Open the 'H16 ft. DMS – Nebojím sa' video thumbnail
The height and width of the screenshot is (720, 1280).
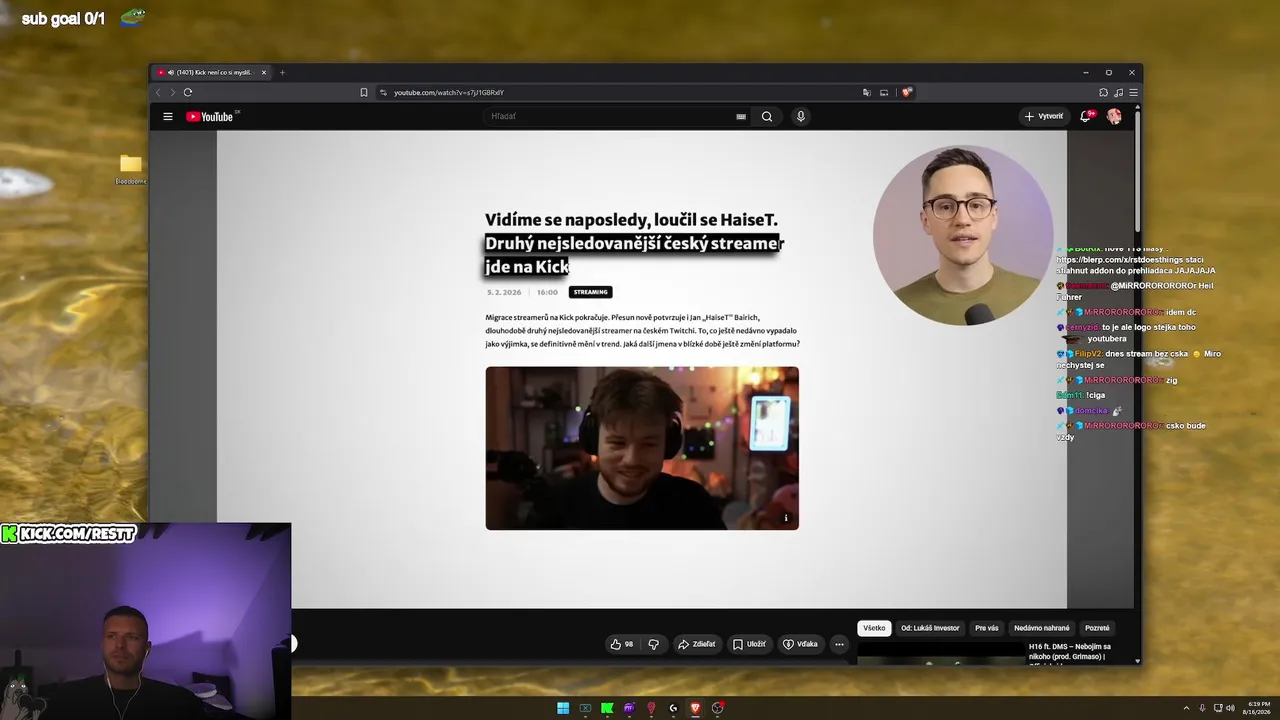[940, 652]
